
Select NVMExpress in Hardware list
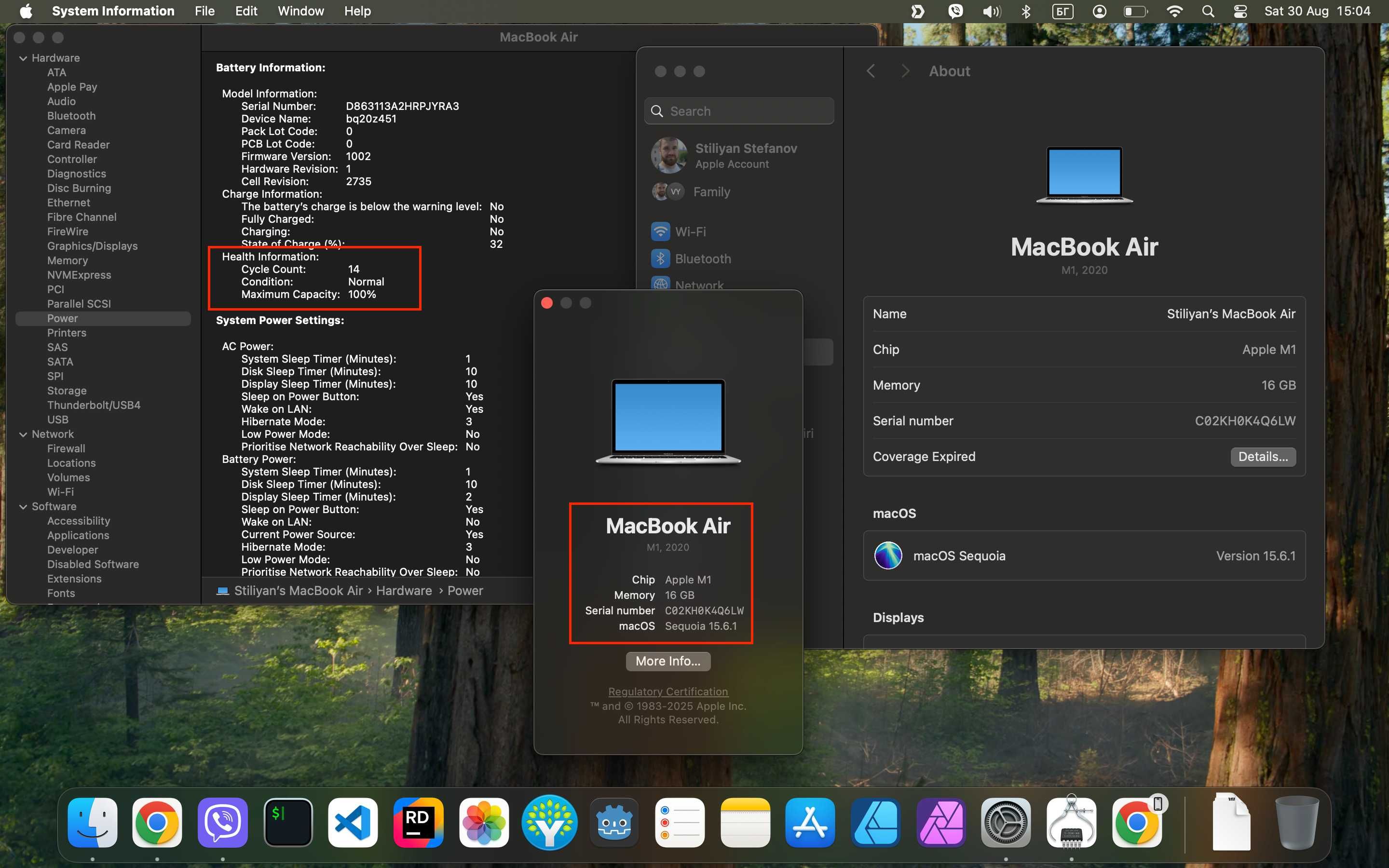tap(79, 274)
